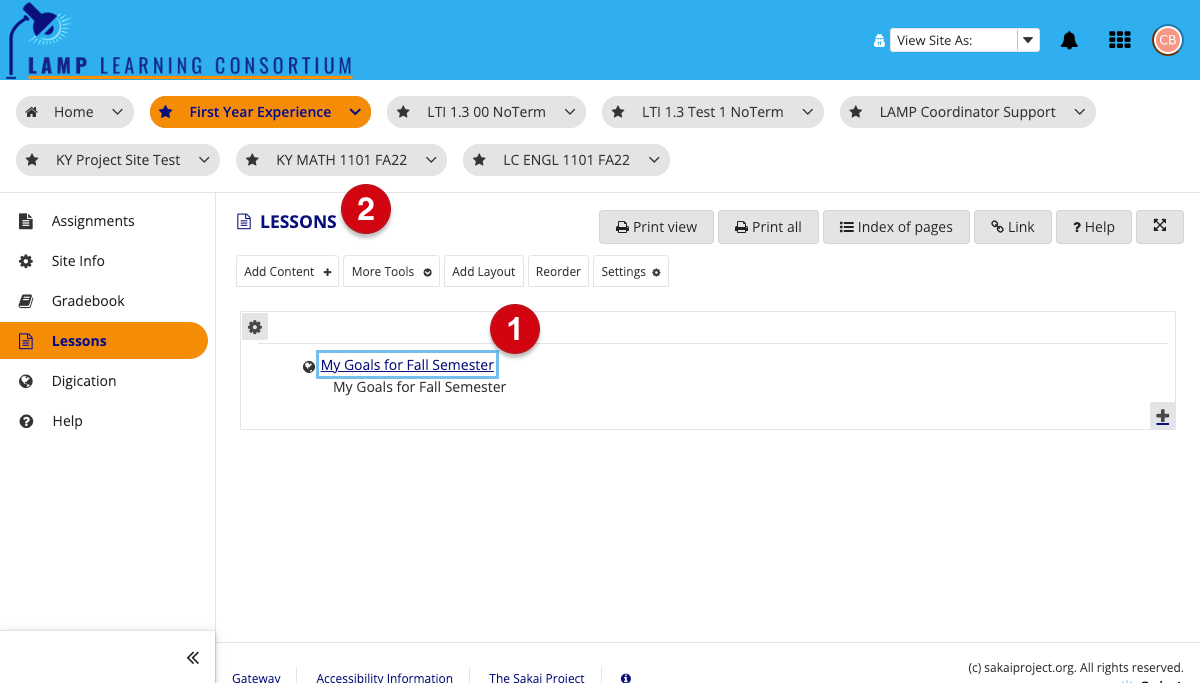Switch to LC ENGL 1101 FA22 site
This screenshot has width=1200, height=683.
point(566,160)
